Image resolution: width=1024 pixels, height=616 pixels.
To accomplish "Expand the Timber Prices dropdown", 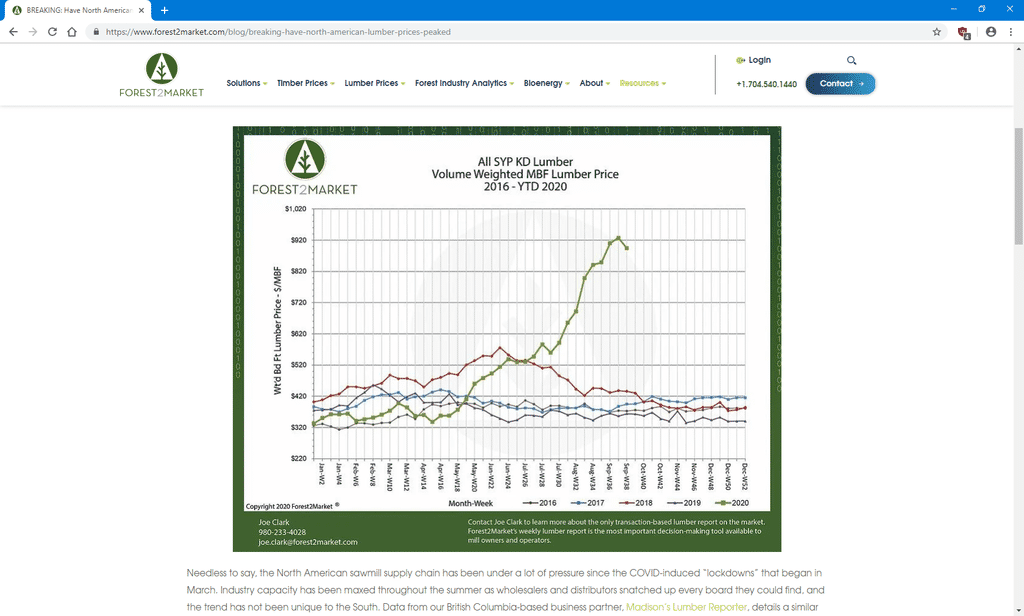I will (x=306, y=83).
